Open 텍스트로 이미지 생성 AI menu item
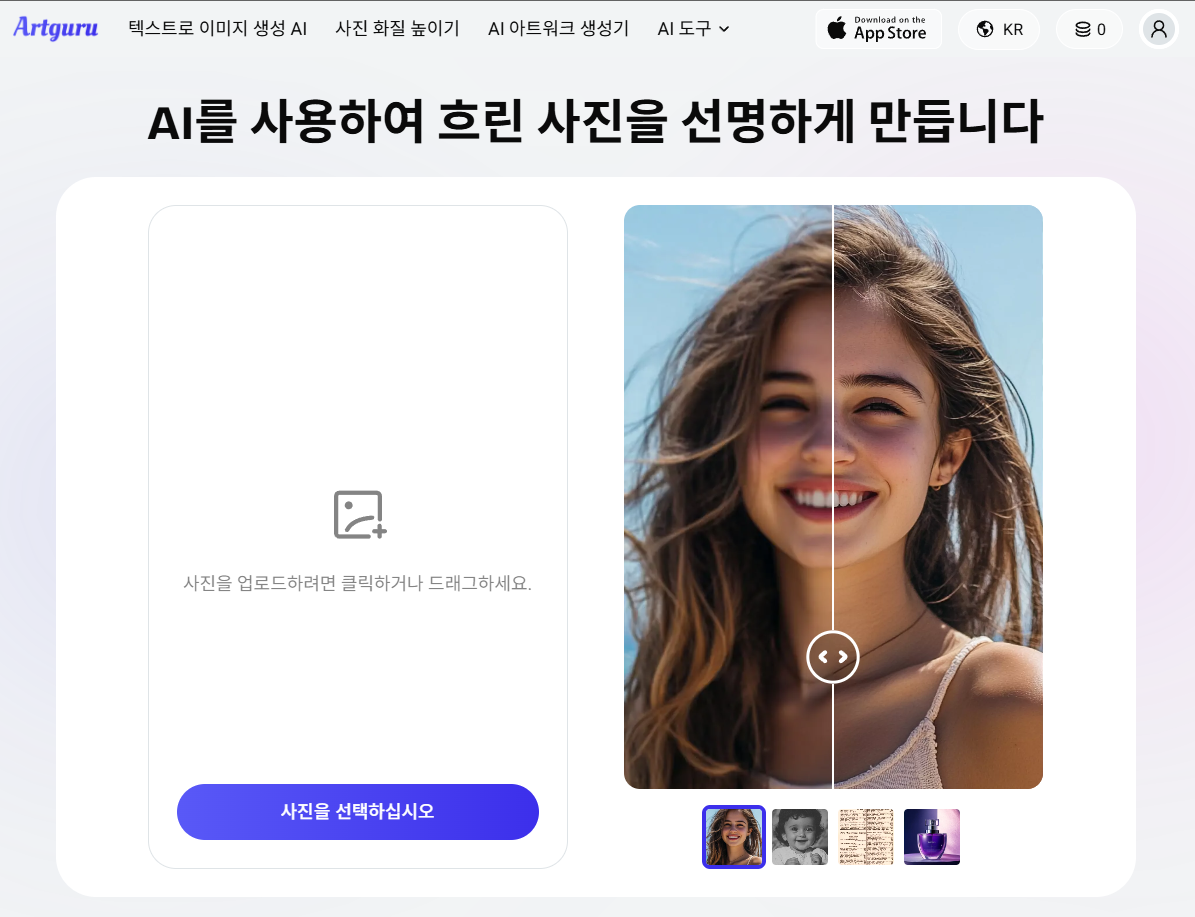1195x917 pixels. coord(217,28)
